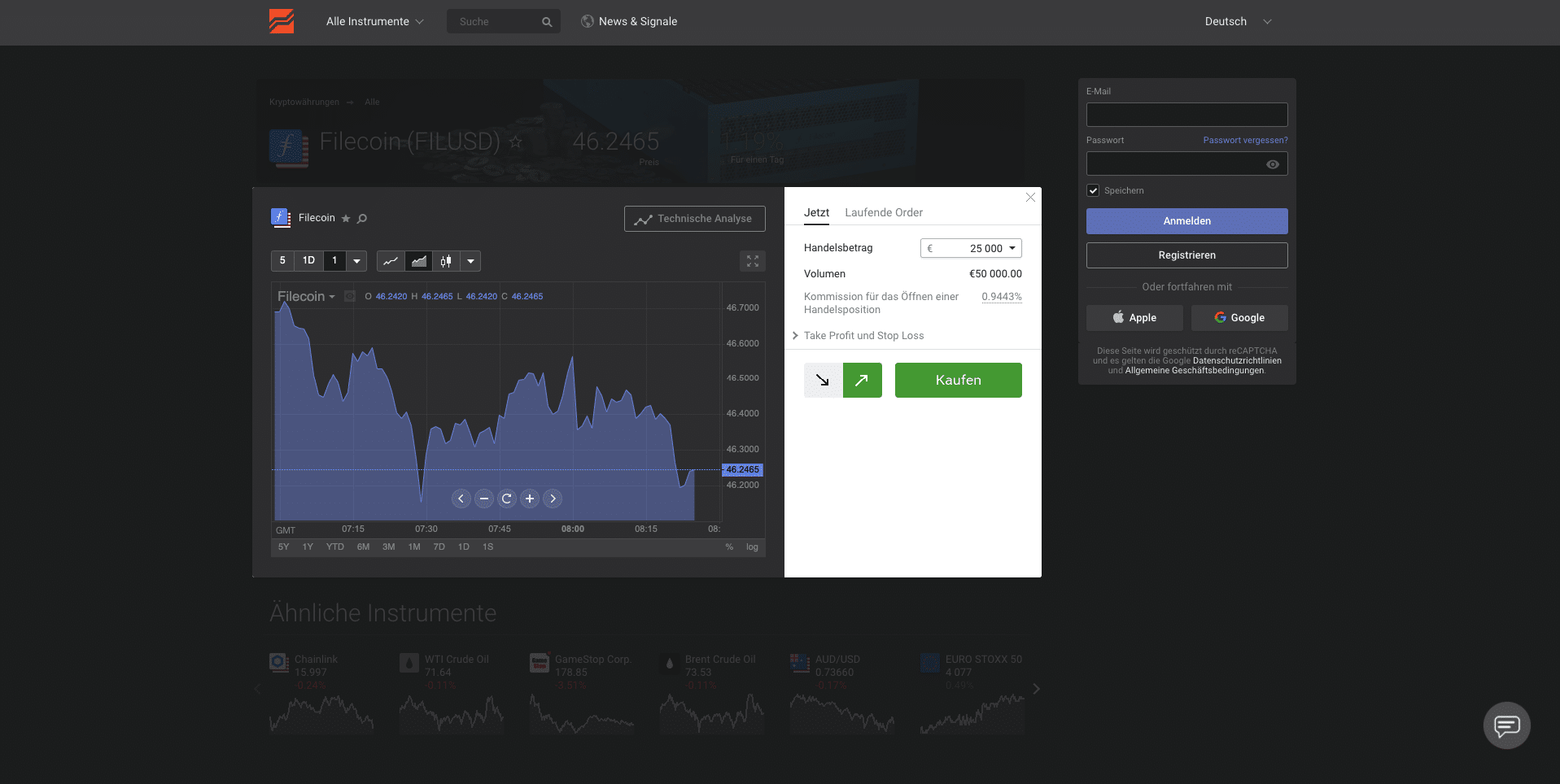Show password with the eye icon
This screenshot has height=784, width=1560.
1273,164
